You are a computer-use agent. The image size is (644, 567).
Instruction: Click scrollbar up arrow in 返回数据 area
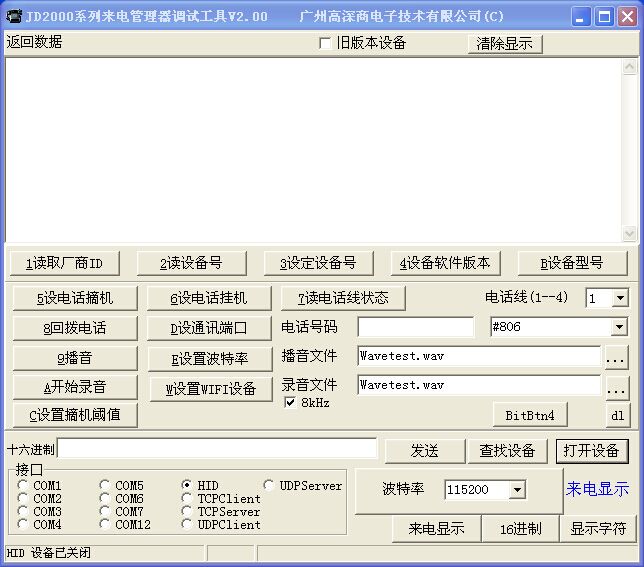tap(629, 67)
